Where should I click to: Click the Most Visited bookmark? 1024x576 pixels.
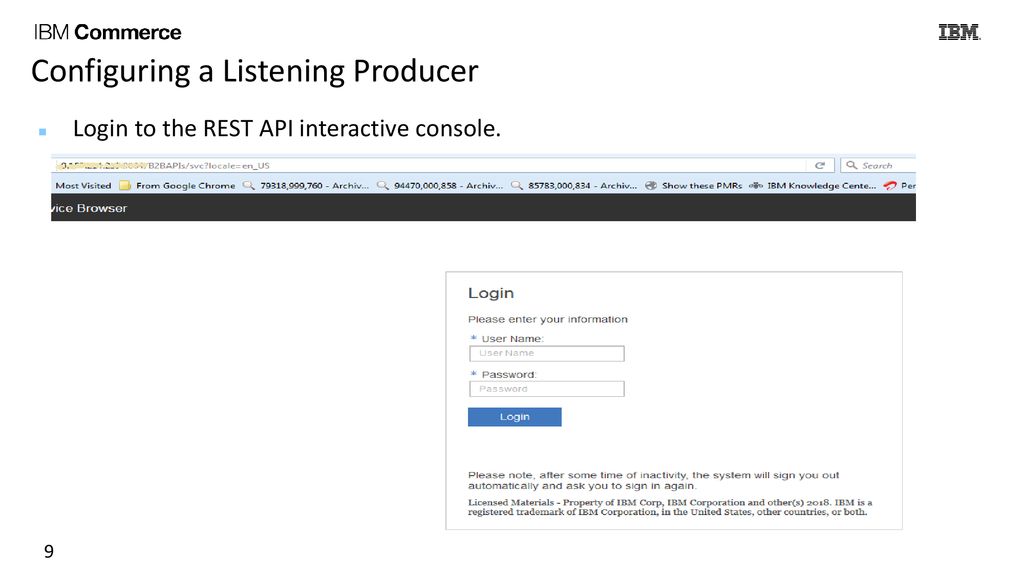tap(83, 185)
